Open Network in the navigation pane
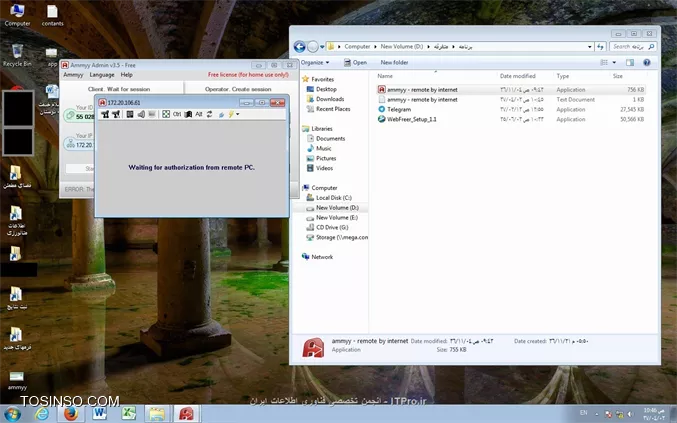The width and height of the screenshot is (677, 423). point(317,257)
